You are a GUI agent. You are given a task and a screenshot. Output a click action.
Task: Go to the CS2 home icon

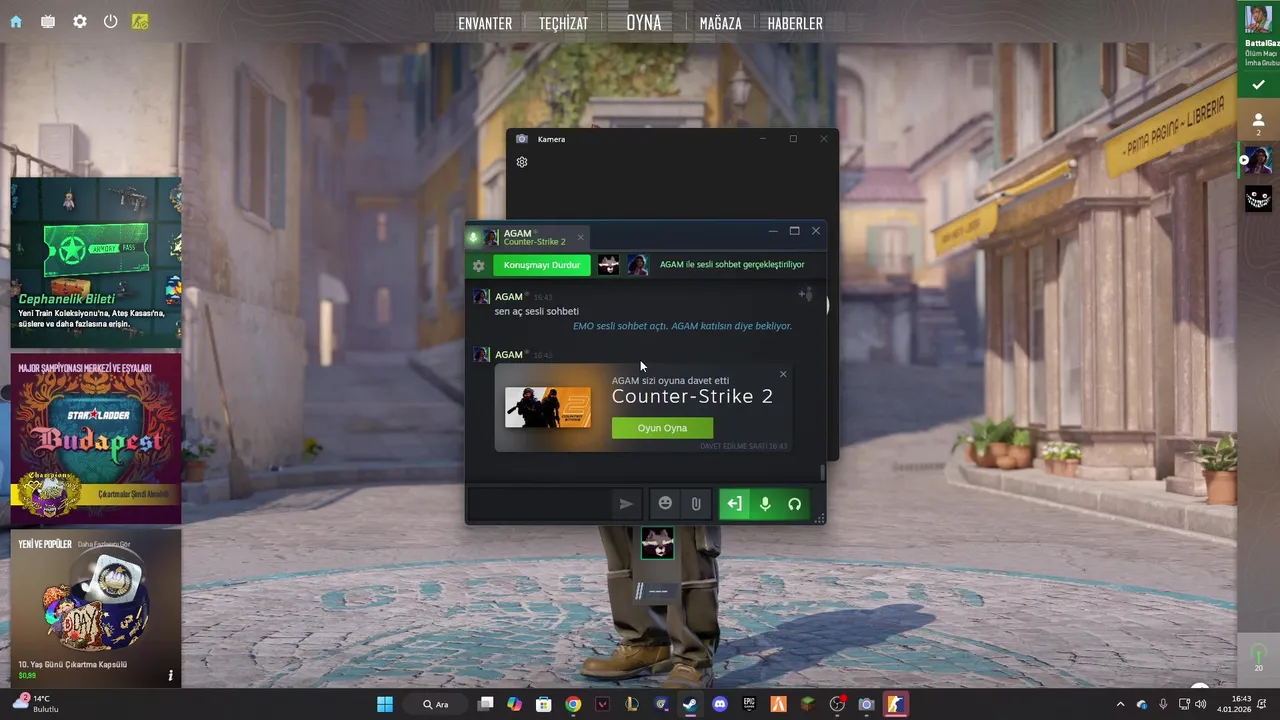coord(16,21)
